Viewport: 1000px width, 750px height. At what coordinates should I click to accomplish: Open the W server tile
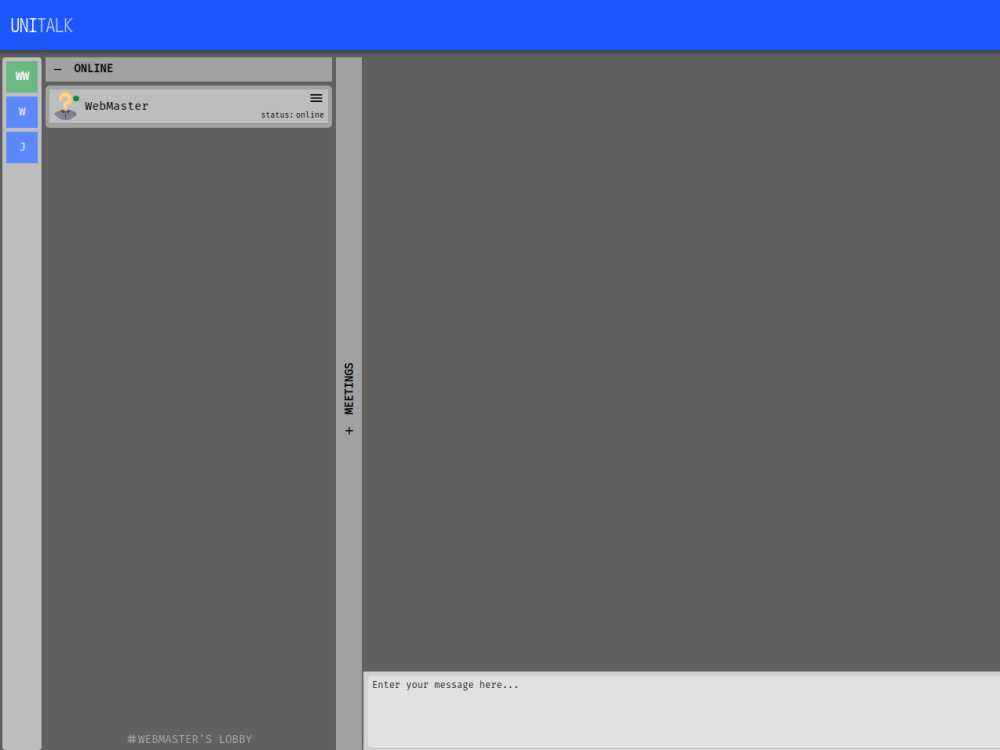(22, 112)
